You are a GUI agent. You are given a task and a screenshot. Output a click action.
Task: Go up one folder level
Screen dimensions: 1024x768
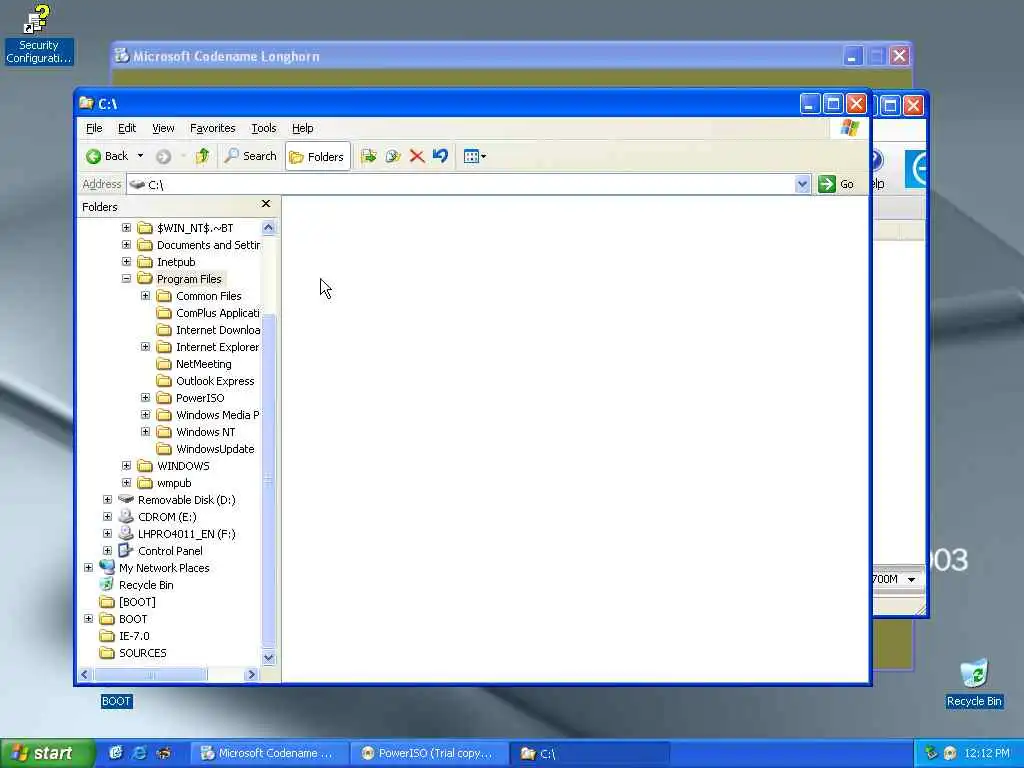(x=202, y=156)
